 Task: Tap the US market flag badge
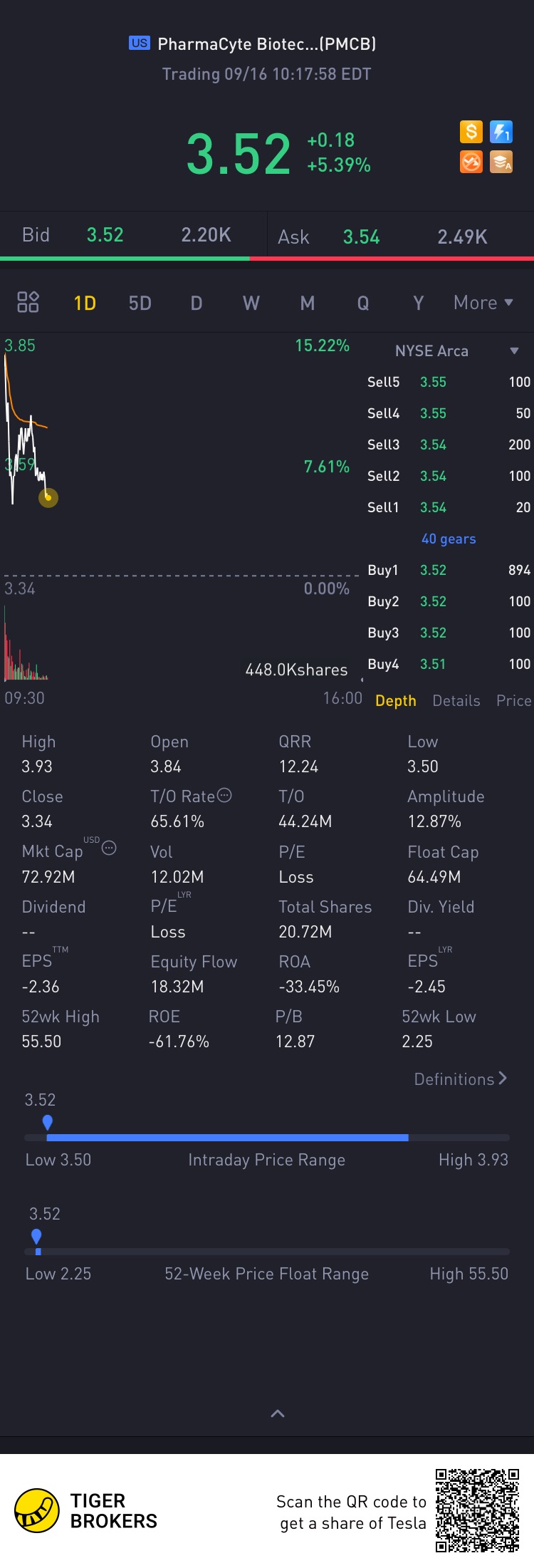[x=140, y=43]
